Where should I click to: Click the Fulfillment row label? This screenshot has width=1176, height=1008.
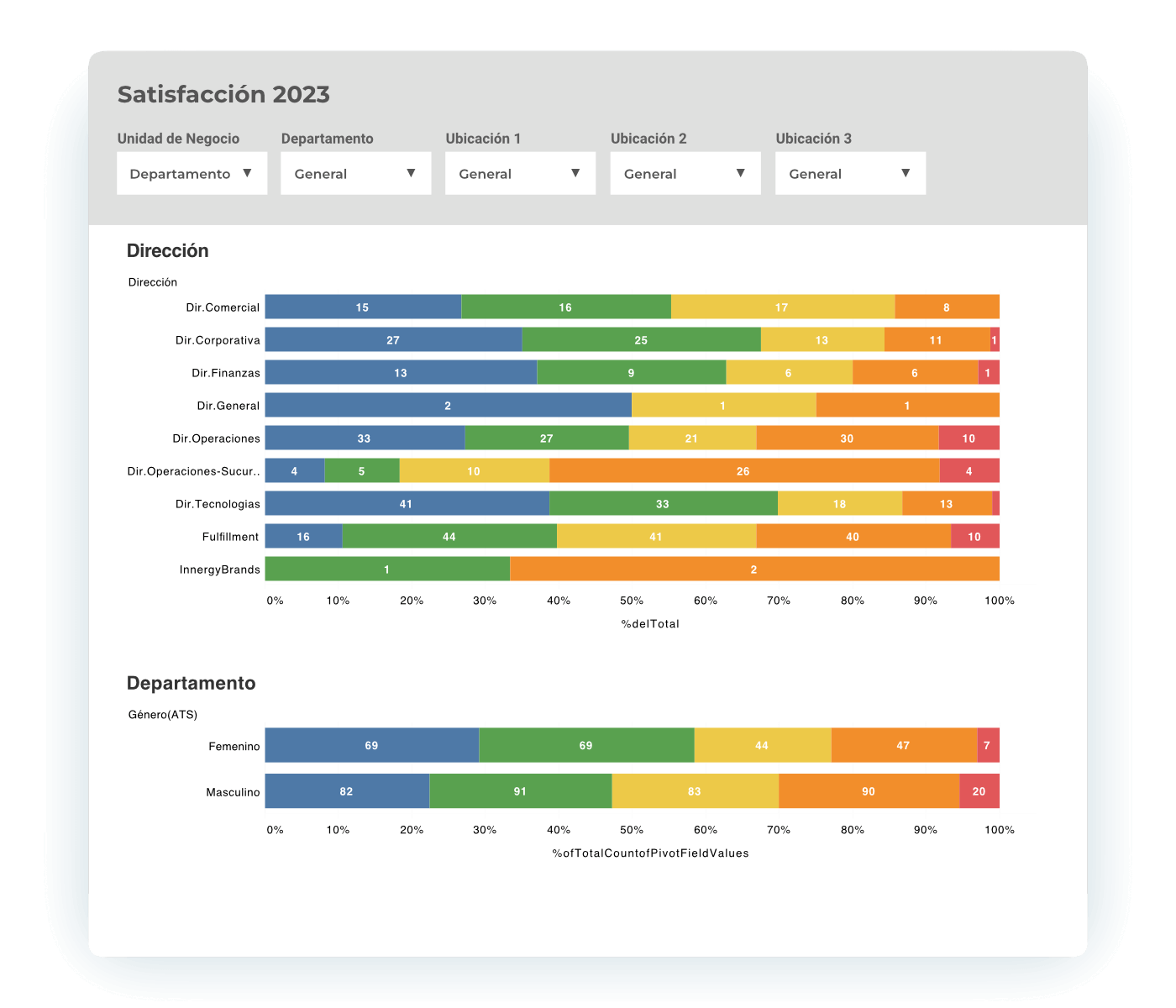click(230, 537)
